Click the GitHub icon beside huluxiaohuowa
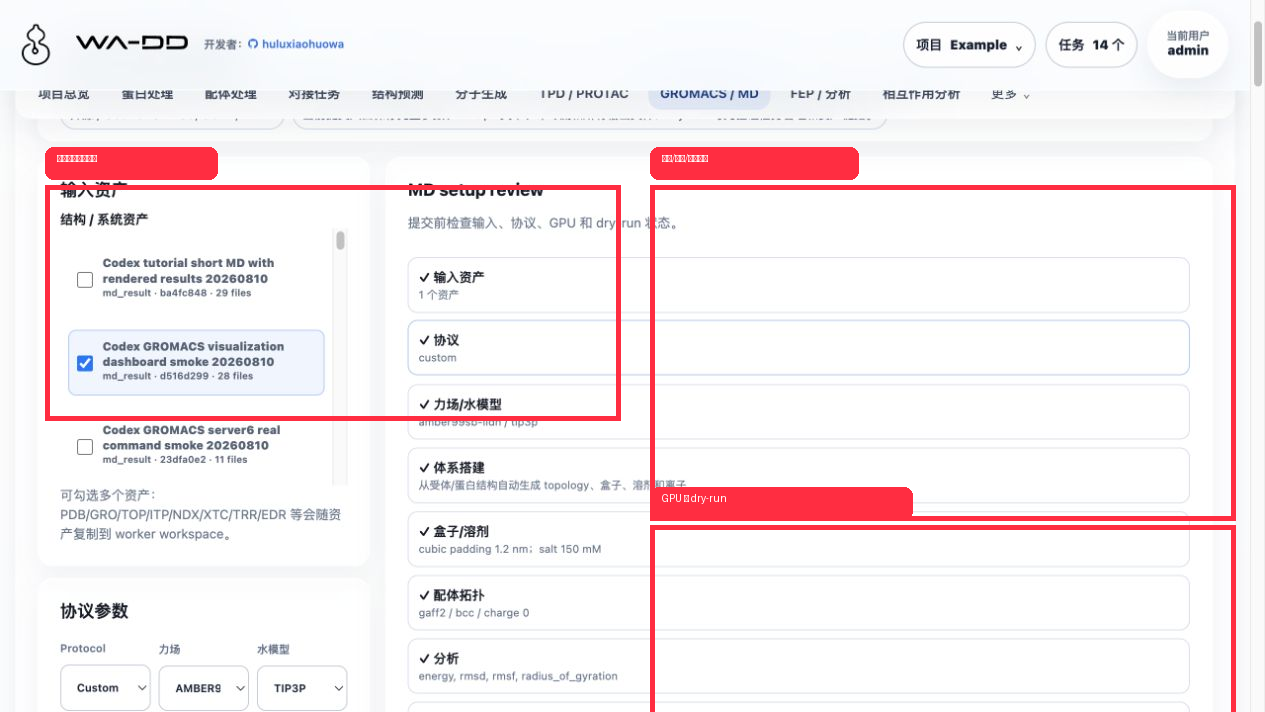The height and width of the screenshot is (712, 1265). tap(253, 44)
